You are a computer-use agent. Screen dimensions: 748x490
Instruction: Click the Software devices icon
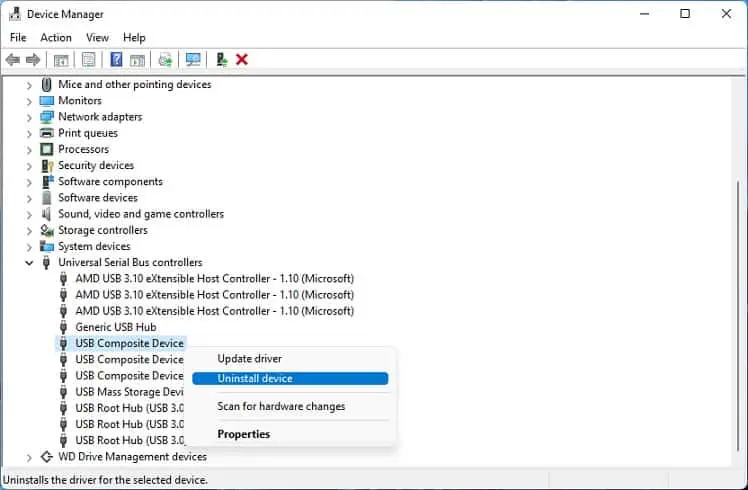[46, 198]
